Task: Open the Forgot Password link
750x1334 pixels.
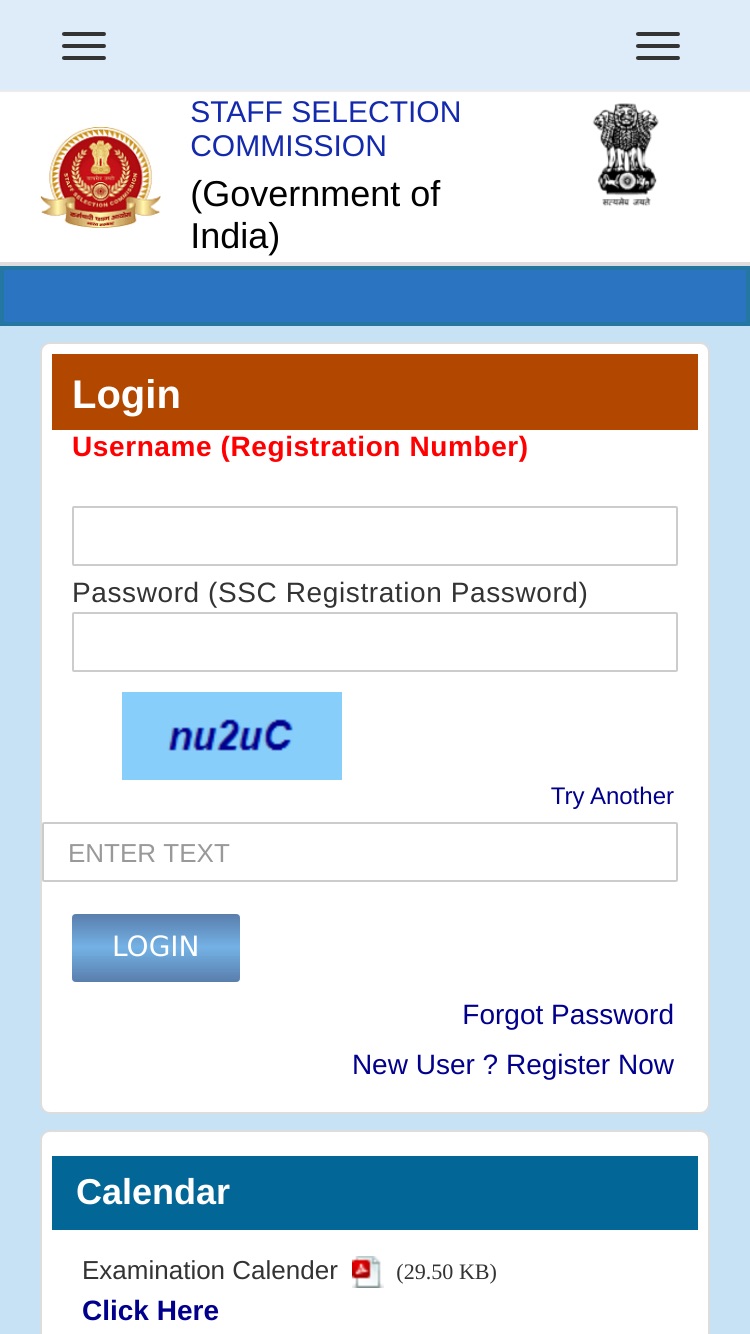Action: (x=568, y=1015)
